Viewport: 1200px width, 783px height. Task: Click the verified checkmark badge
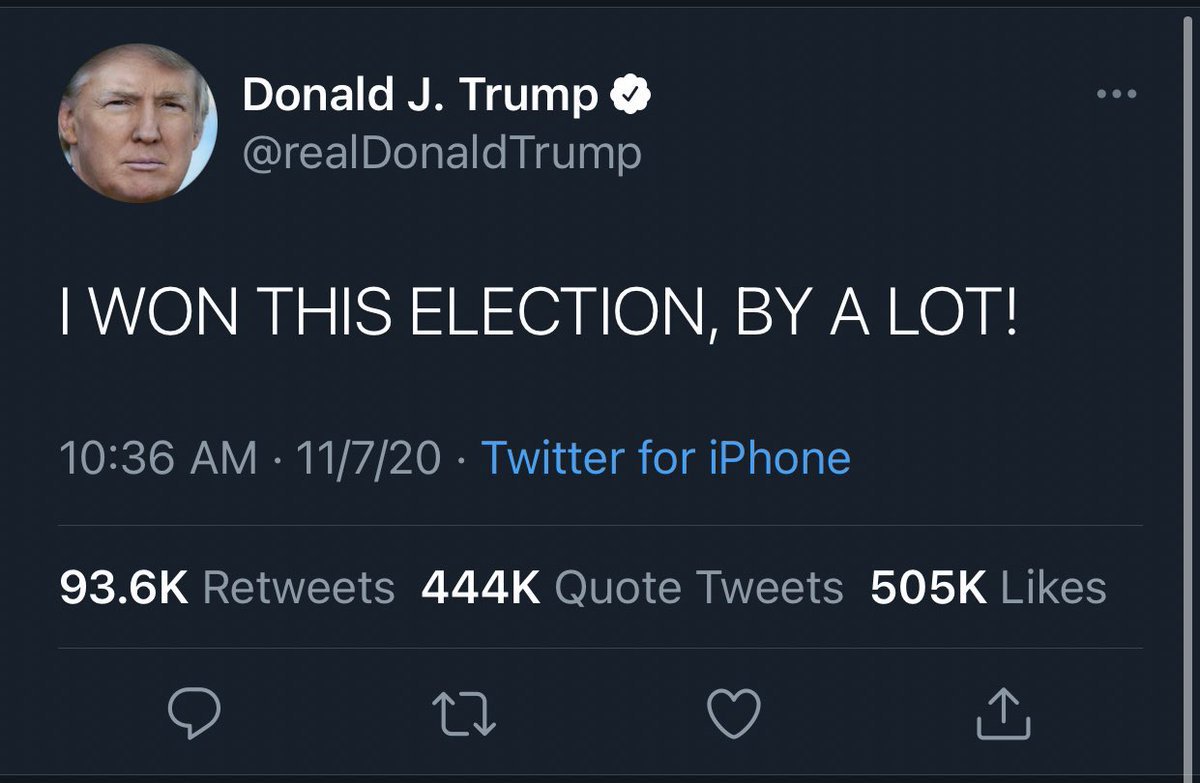632,96
